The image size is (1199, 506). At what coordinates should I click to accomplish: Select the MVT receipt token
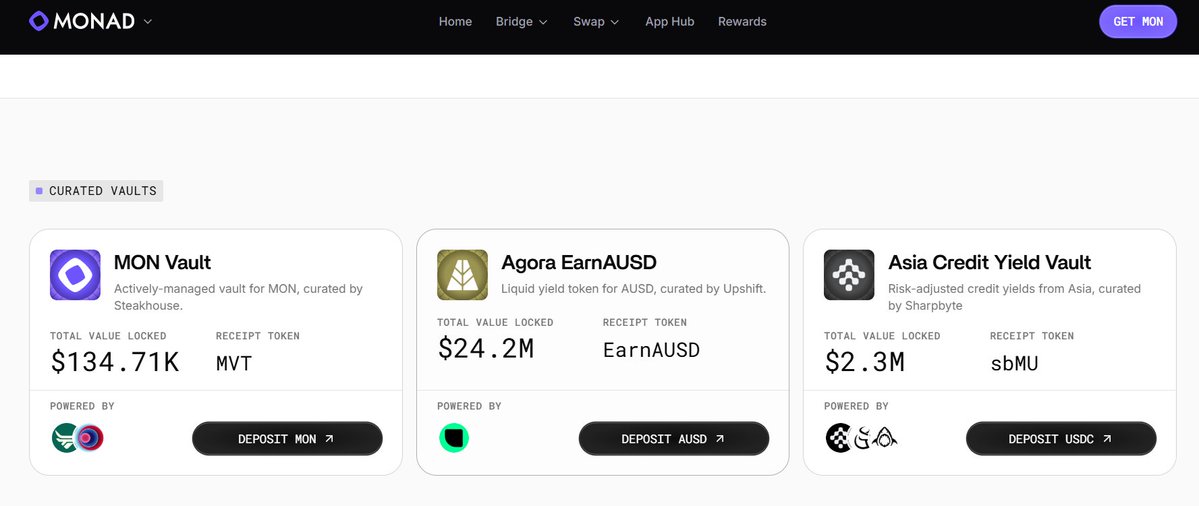[234, 363]
